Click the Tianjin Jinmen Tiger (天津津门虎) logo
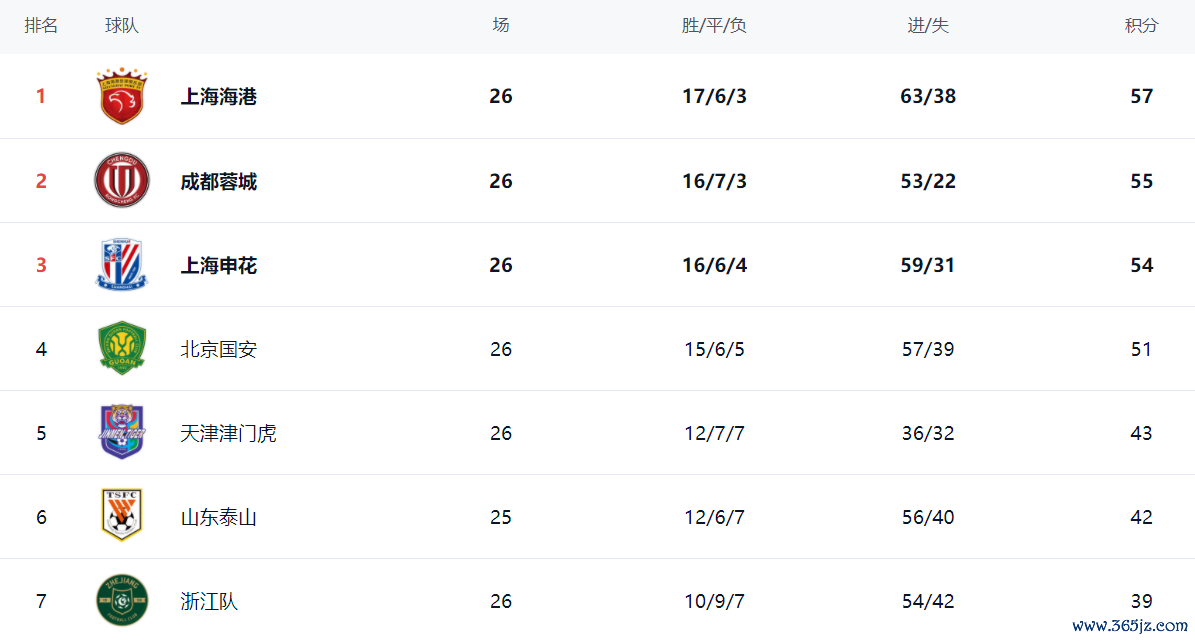 click(x=122, y=433)
